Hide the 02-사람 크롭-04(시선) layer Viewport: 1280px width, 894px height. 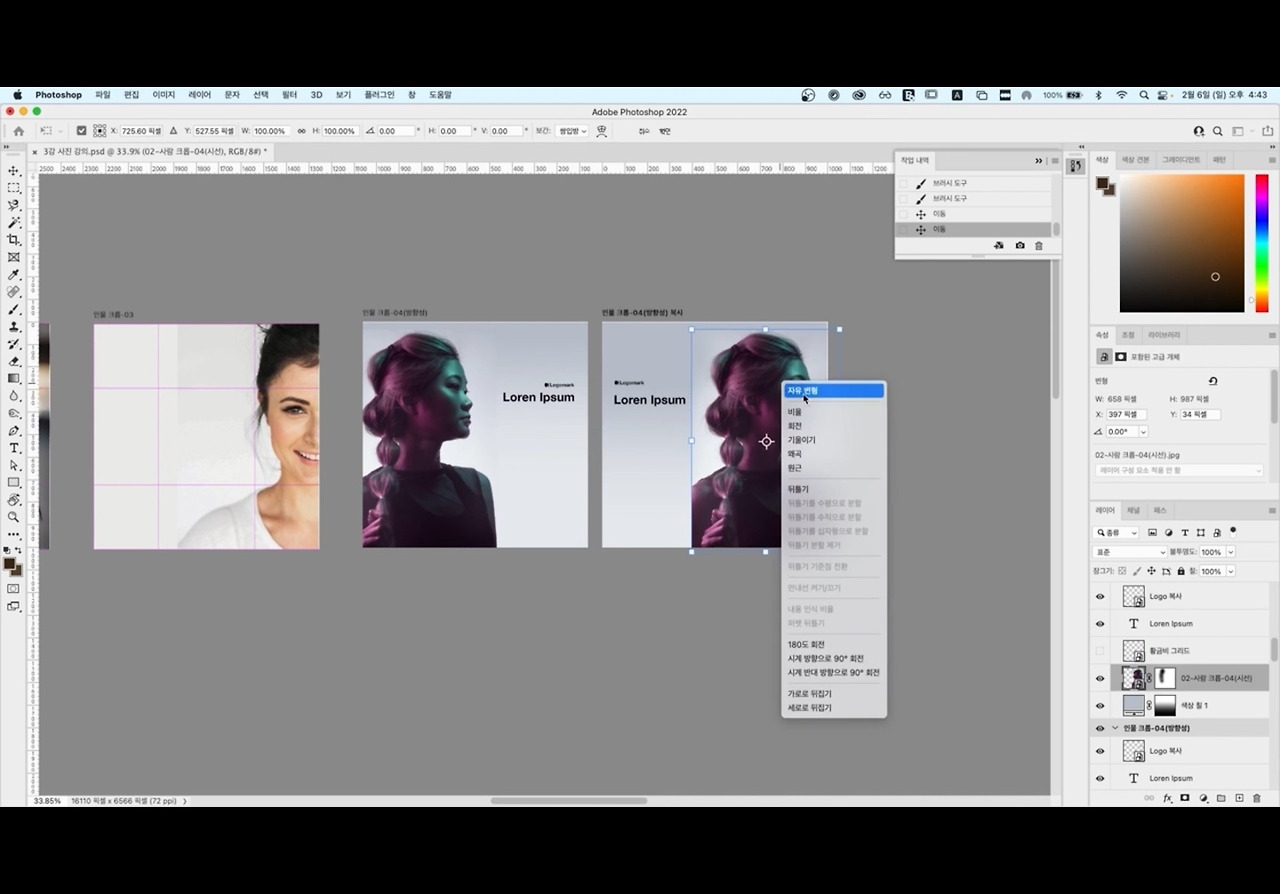coord(1100,678)
